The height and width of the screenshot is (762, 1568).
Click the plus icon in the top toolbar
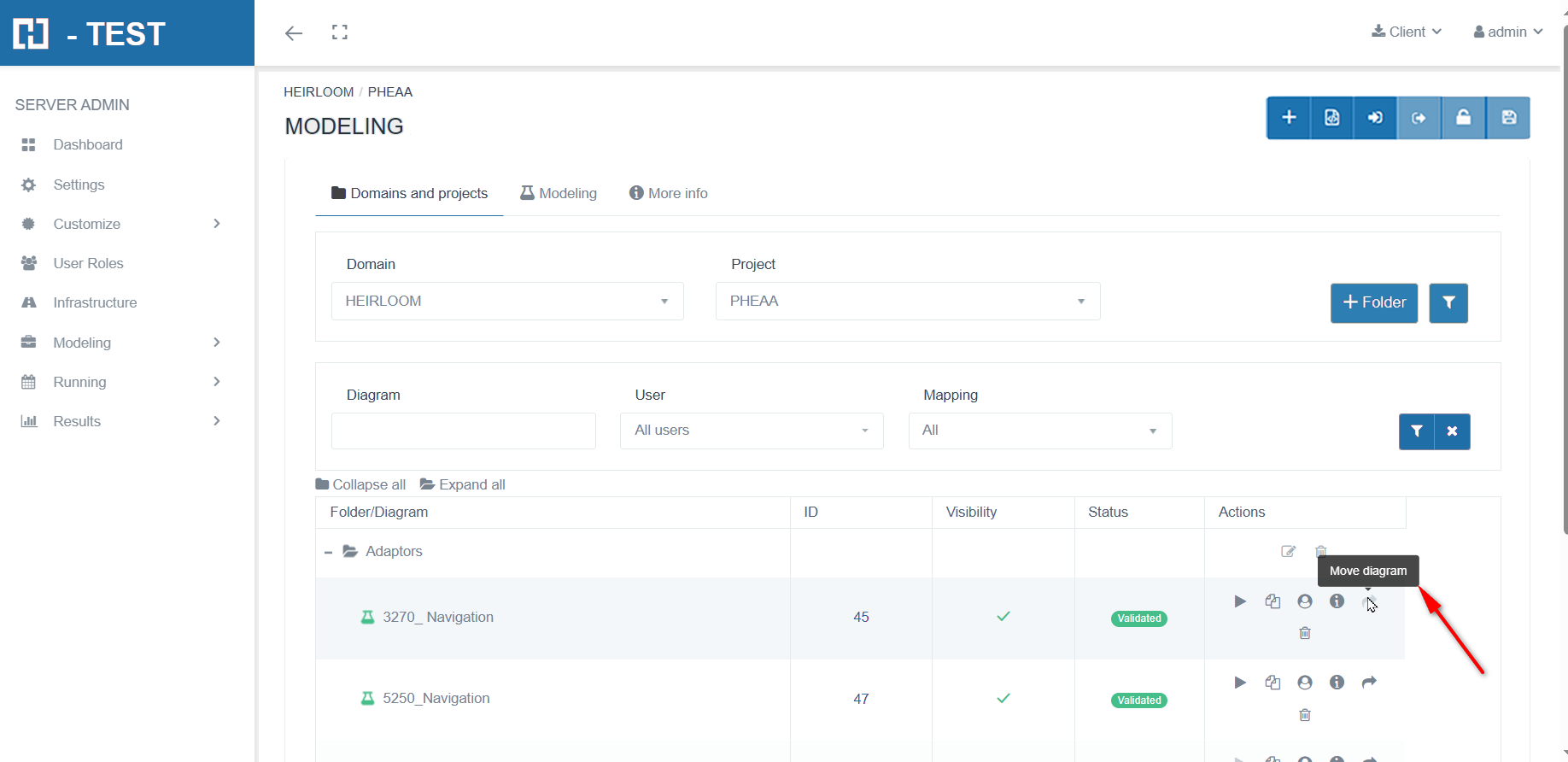pyautogui.click(x=1289, y=118)
